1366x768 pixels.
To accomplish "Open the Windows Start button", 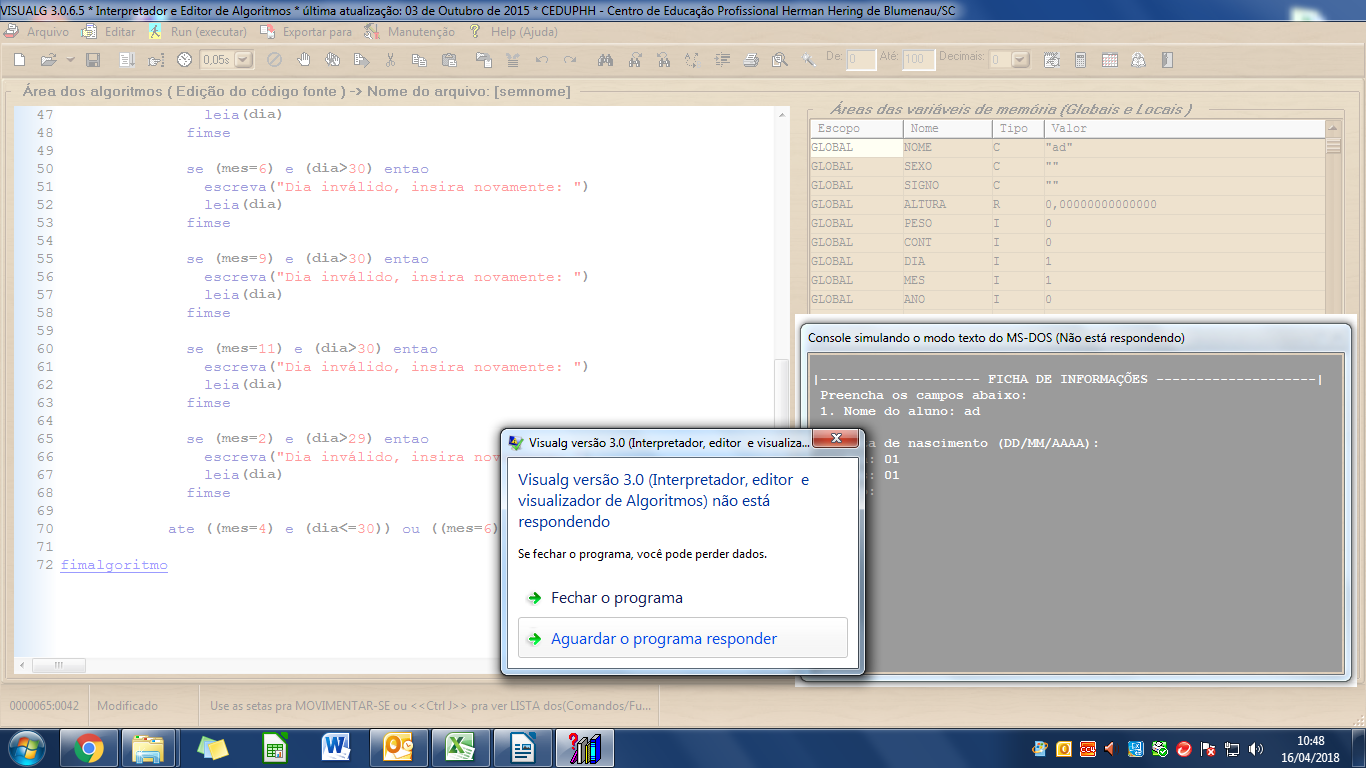I will (x=25, y=748).
